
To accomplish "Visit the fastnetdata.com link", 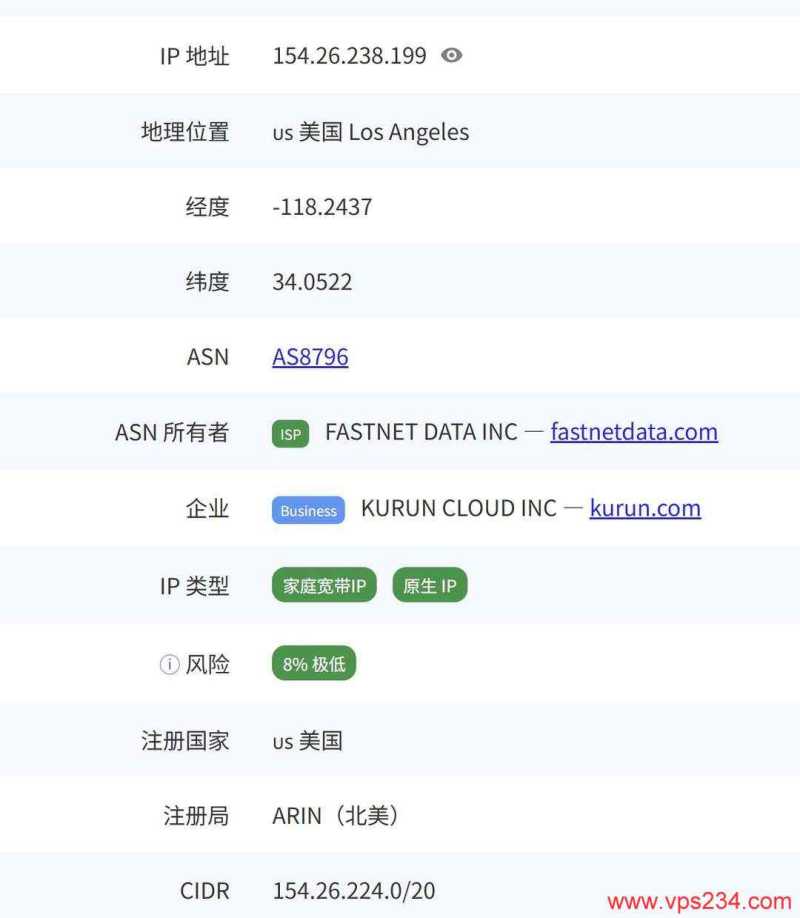I will (x=634, y=432).
